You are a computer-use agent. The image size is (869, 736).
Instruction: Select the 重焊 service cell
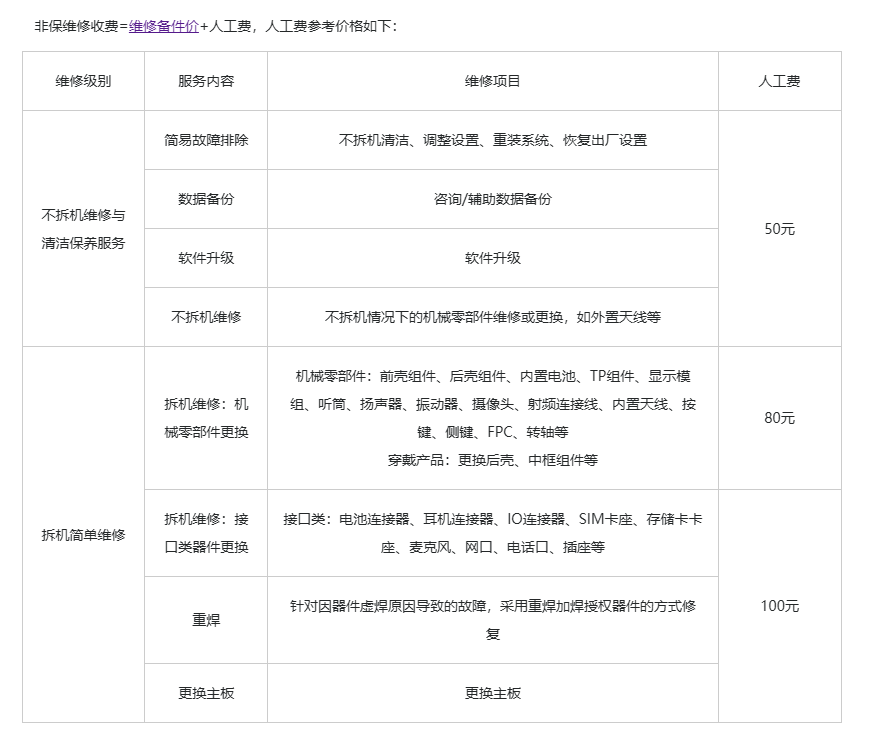coord(206,618)
